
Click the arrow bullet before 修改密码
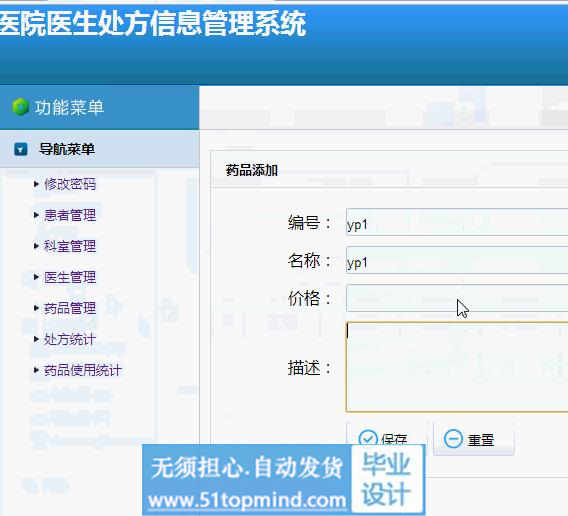tap(36, 184)
